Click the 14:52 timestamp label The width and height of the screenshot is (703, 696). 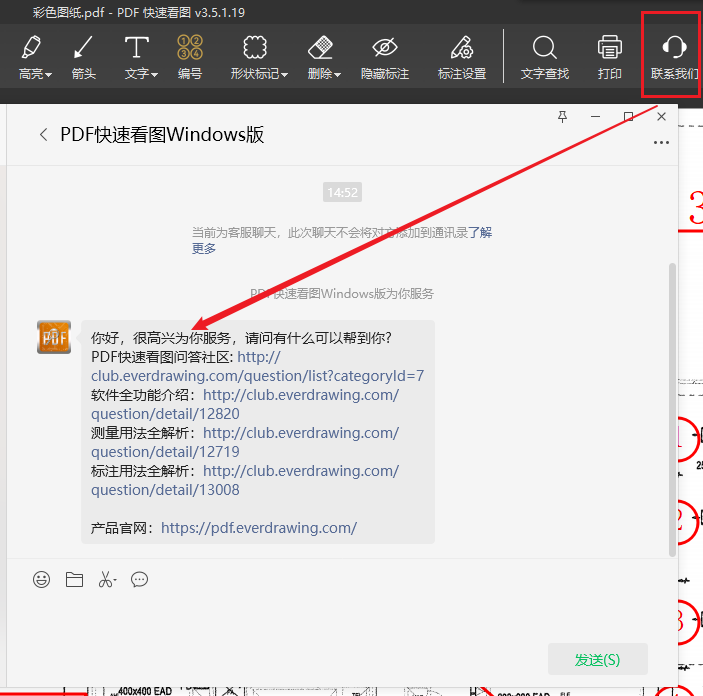tap(343, 192)
